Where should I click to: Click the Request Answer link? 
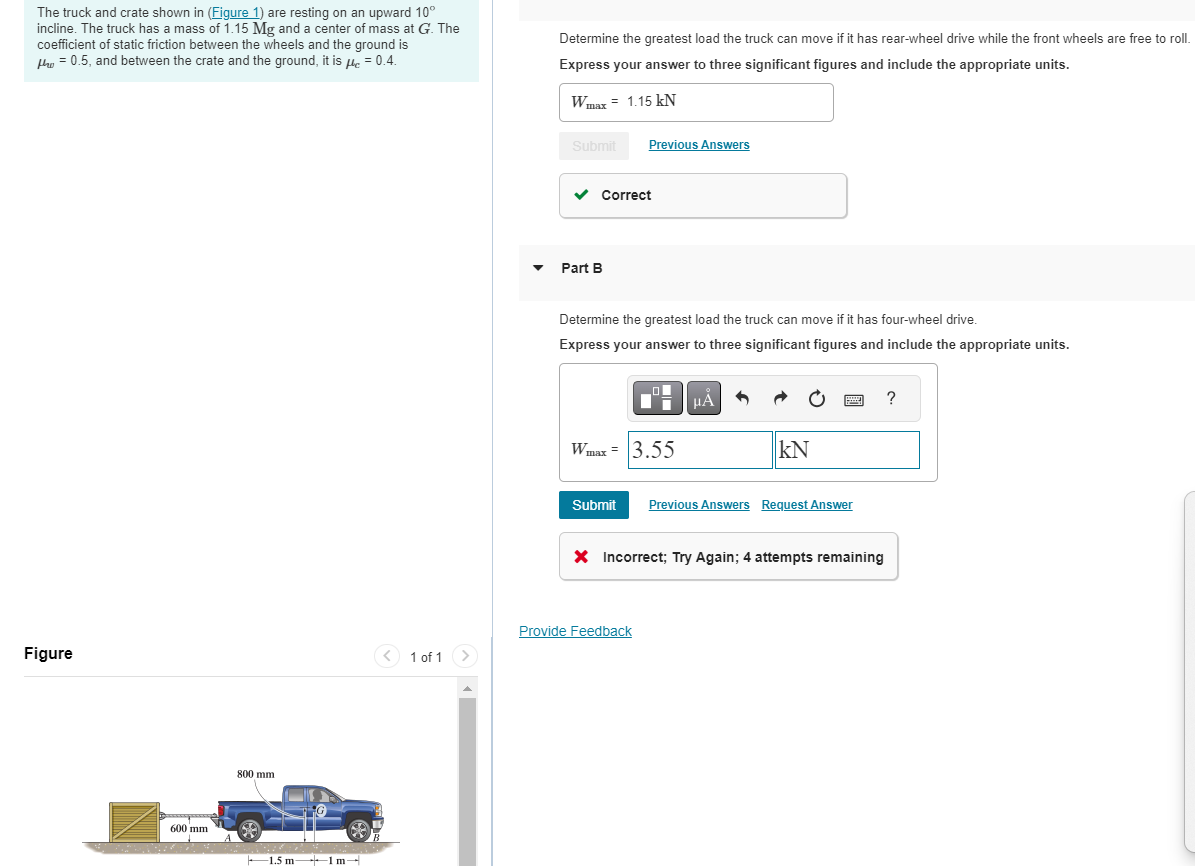point(806,504)
